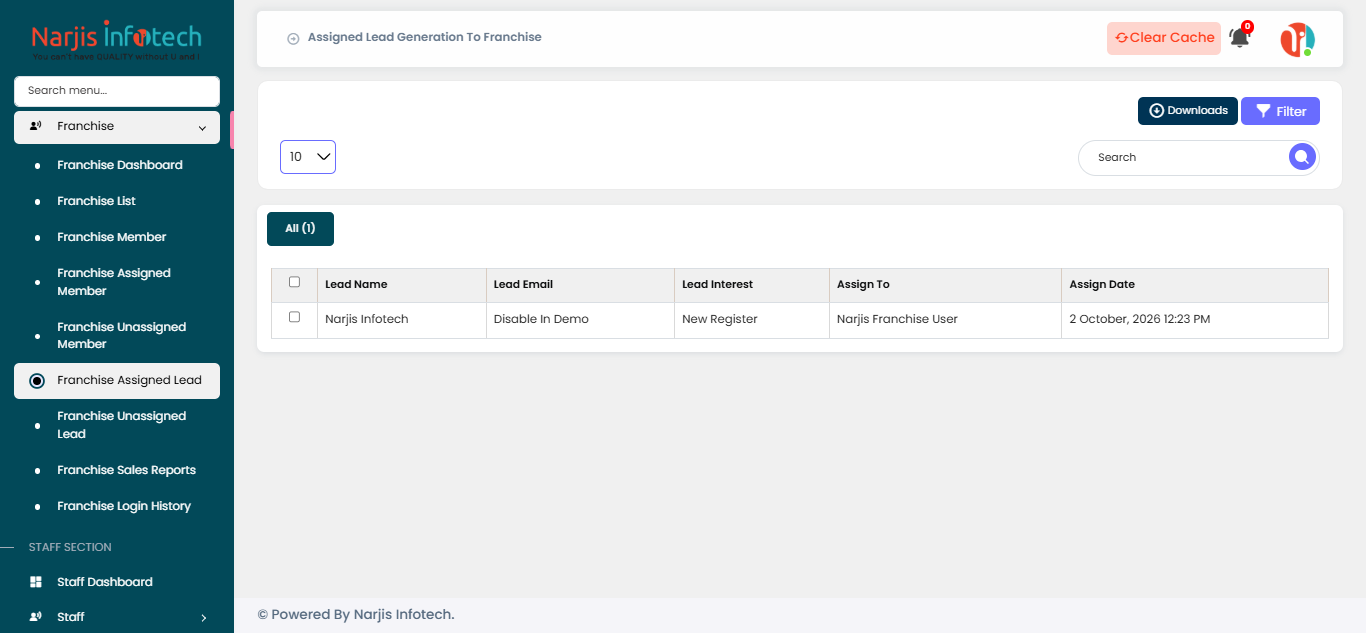The image size is (1366, 633).
Task: Click the Narjis Infotech logo
Action: tap(117, 41)
